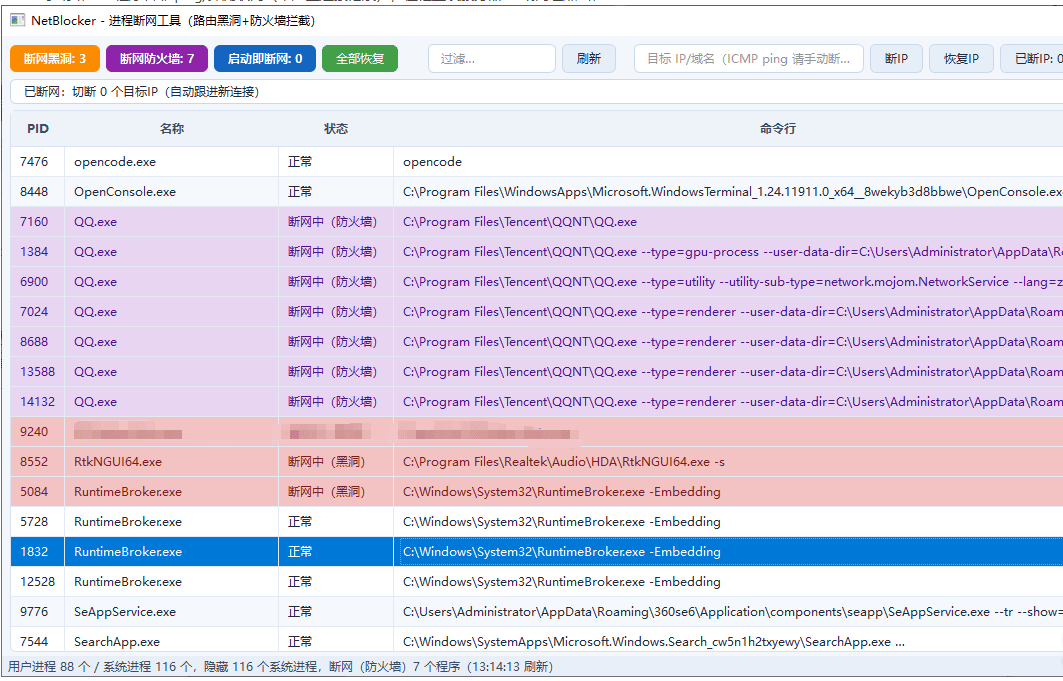Sort by the PID column header
Viewport: 1063px width, 681px height.
[x=38, y=129]
